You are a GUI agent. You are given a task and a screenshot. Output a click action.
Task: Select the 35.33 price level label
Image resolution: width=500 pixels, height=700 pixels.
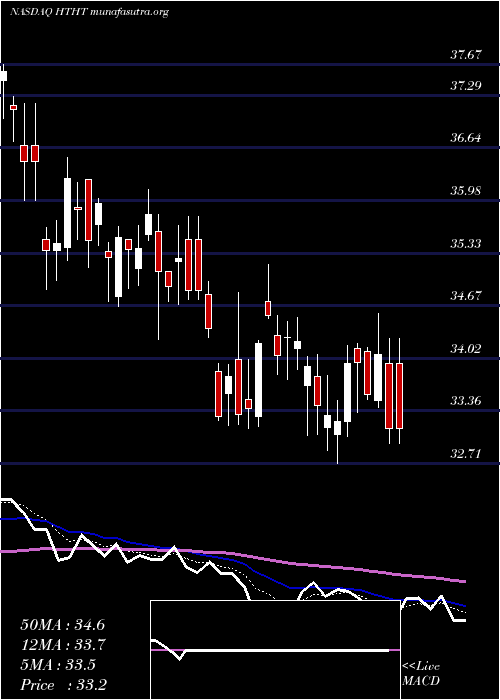(465, 243)
